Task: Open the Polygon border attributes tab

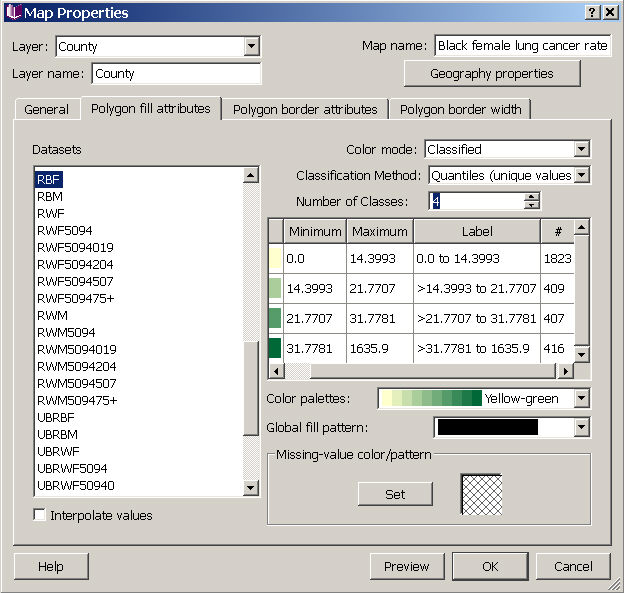Action: point(305,109)
